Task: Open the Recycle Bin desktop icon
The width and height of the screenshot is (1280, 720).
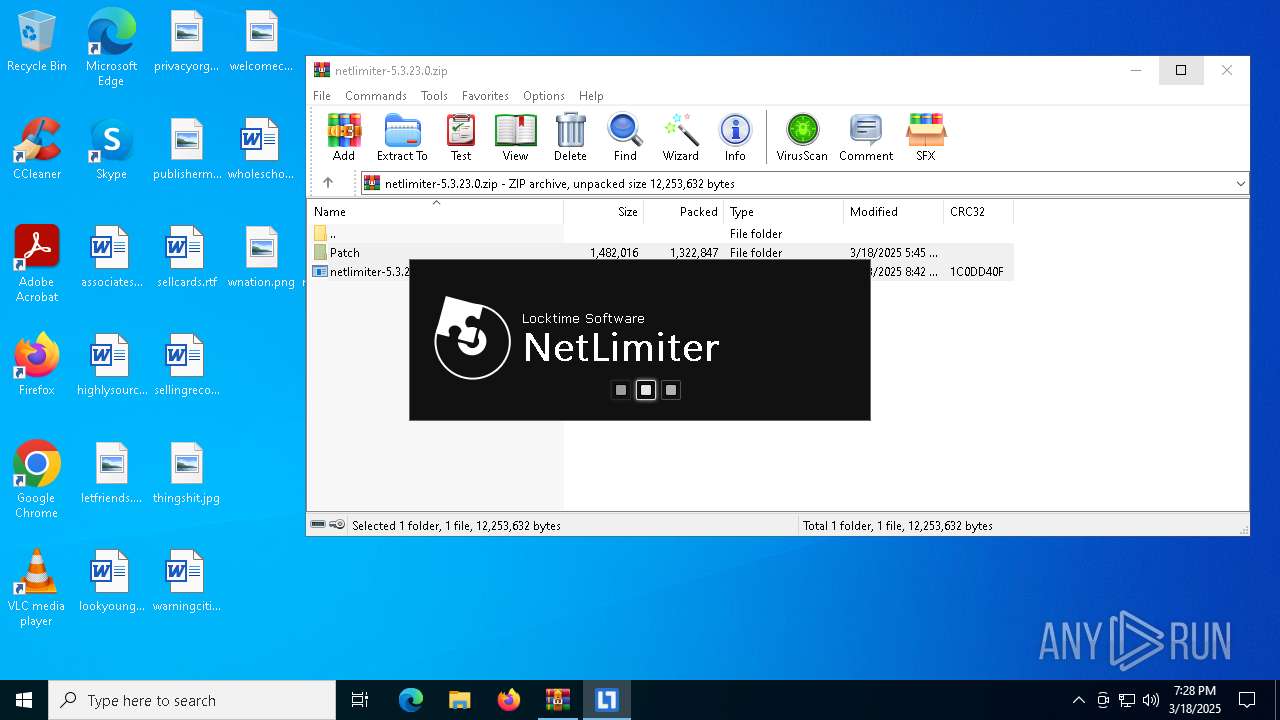Action: (x=37, y=42)
